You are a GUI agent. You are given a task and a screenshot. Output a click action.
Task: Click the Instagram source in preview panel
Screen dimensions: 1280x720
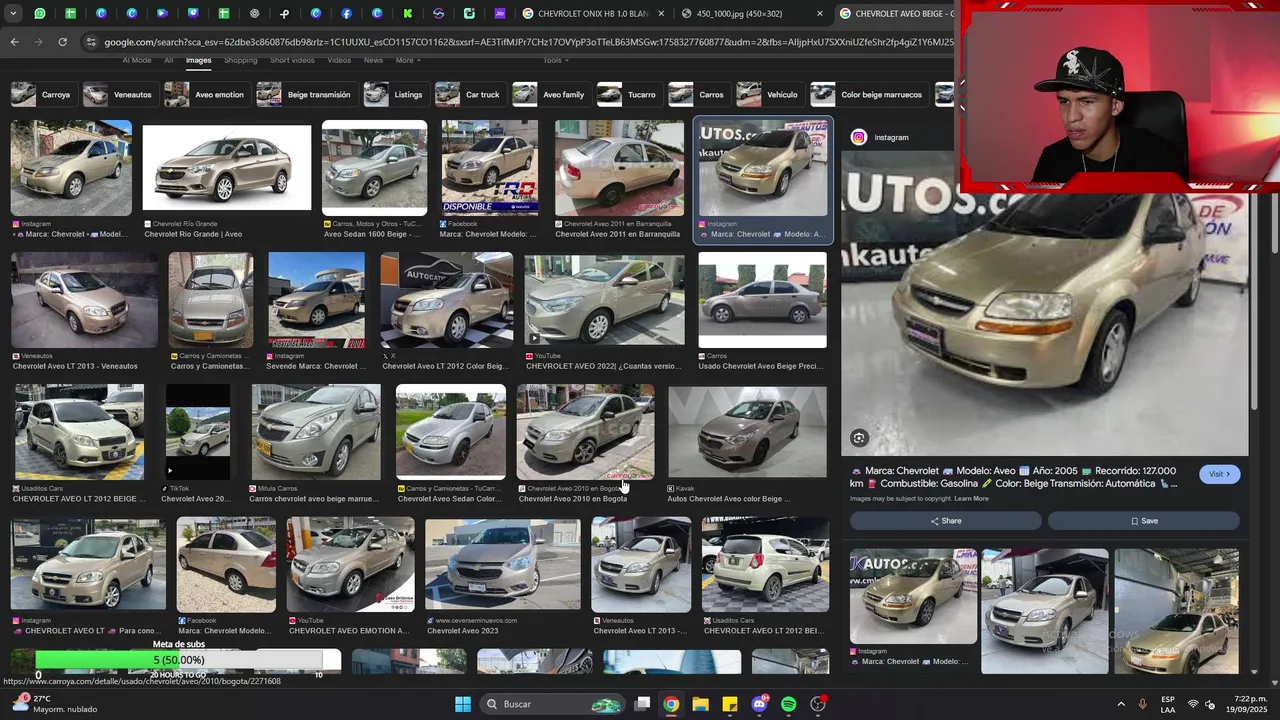point(880,137)
